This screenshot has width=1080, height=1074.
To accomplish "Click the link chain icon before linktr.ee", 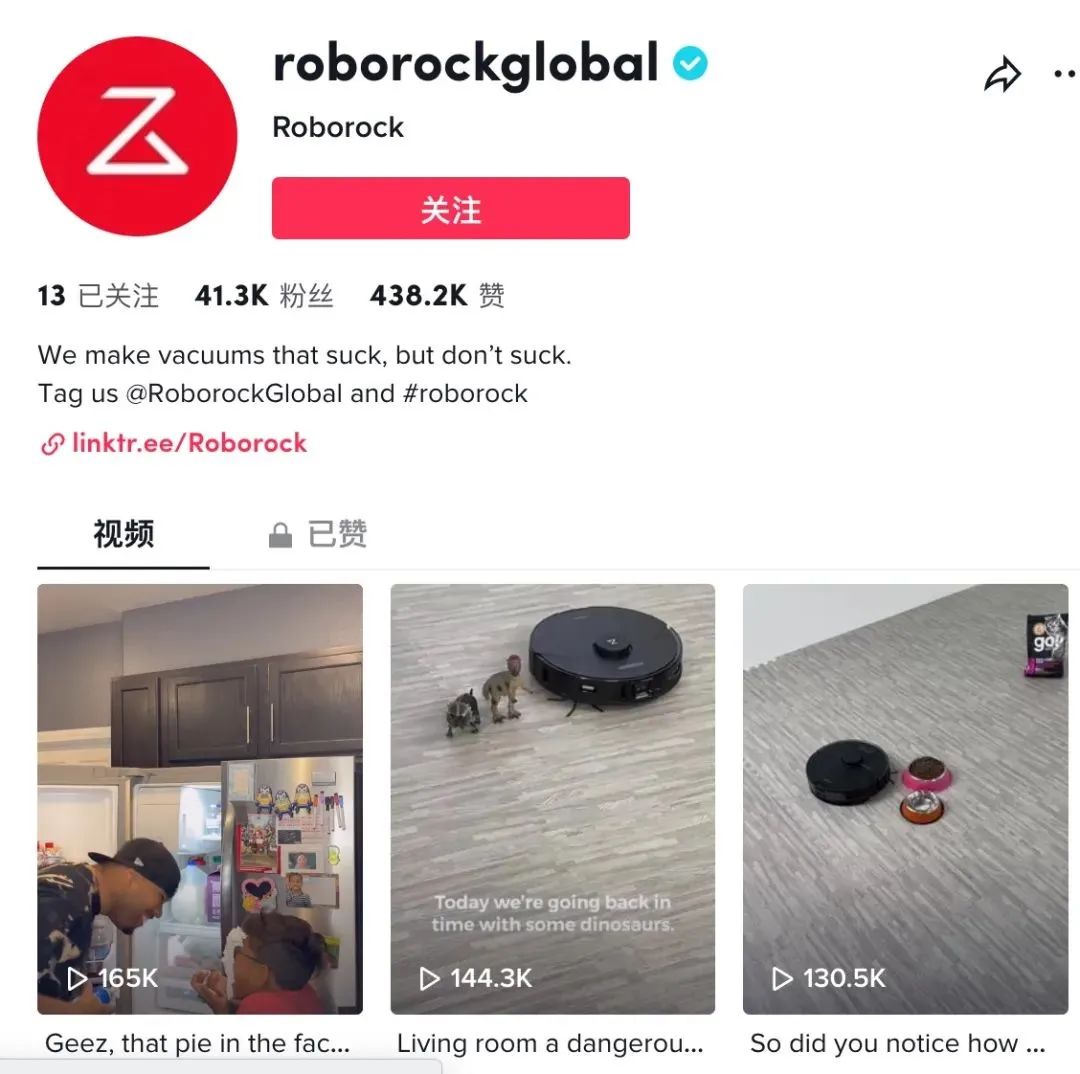I will pos(52,444).
